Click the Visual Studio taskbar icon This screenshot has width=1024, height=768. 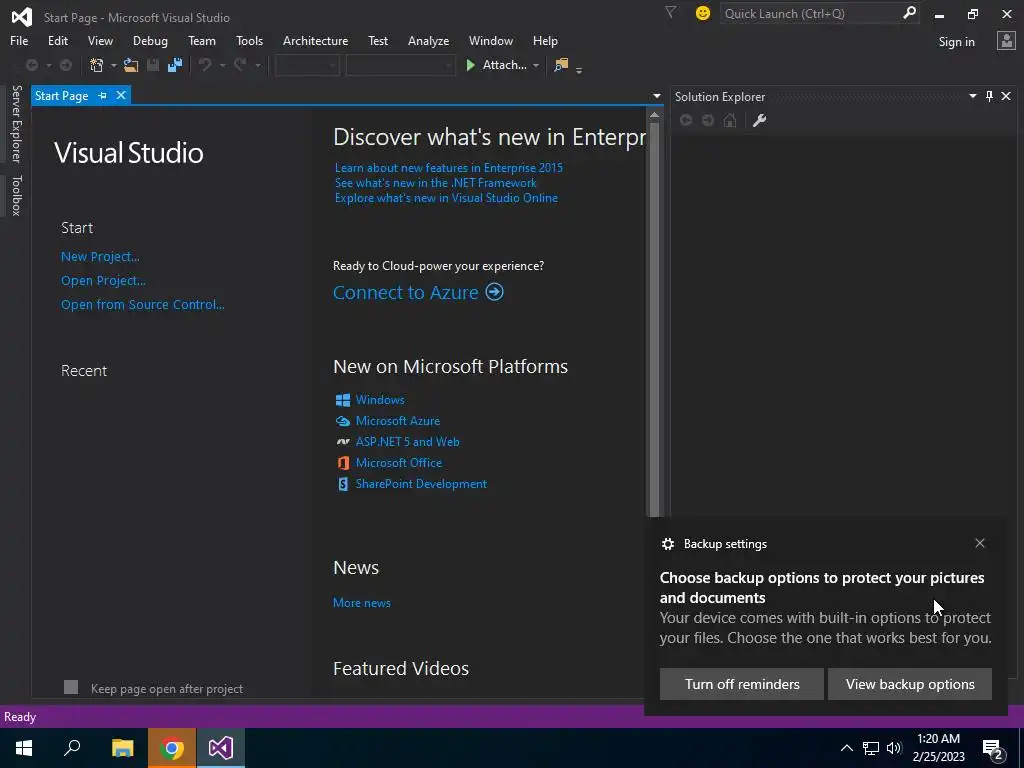point(221,748)
